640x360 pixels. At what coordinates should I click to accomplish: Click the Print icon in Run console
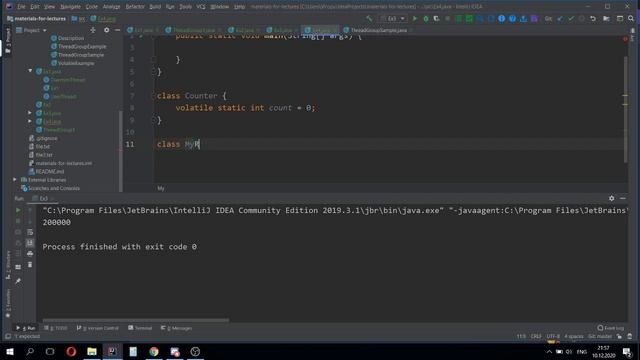[30, 253]
